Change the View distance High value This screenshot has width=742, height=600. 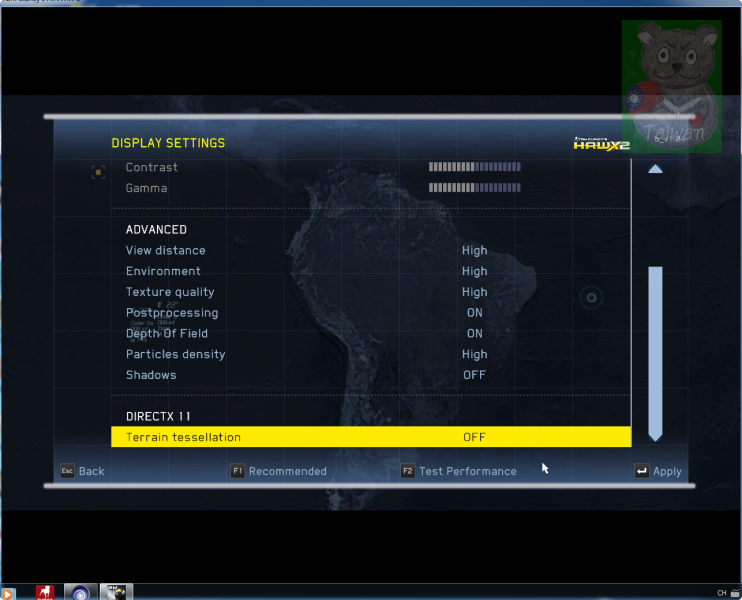475,250
